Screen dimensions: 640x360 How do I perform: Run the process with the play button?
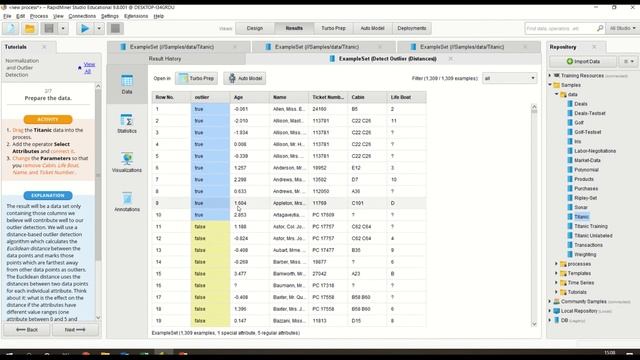click(85, 29)
